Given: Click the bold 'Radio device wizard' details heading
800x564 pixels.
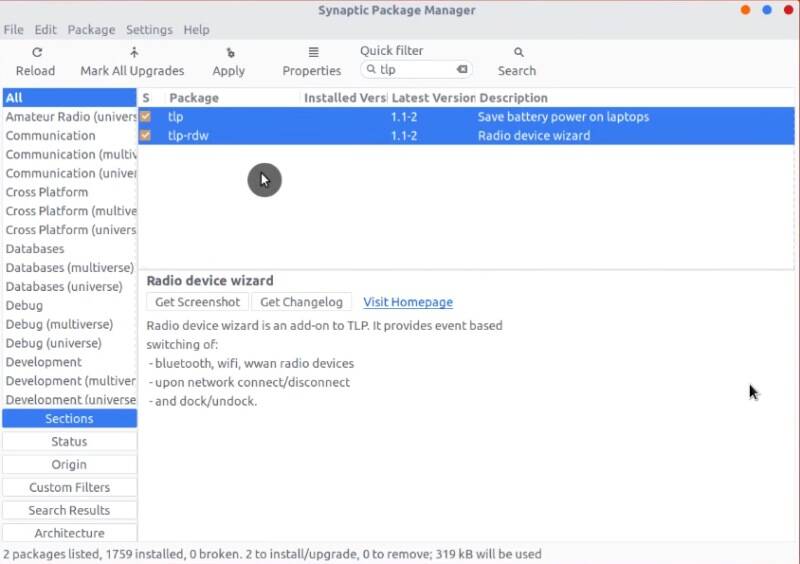Looking at the screenshot, I should click(x=210, y=281).
